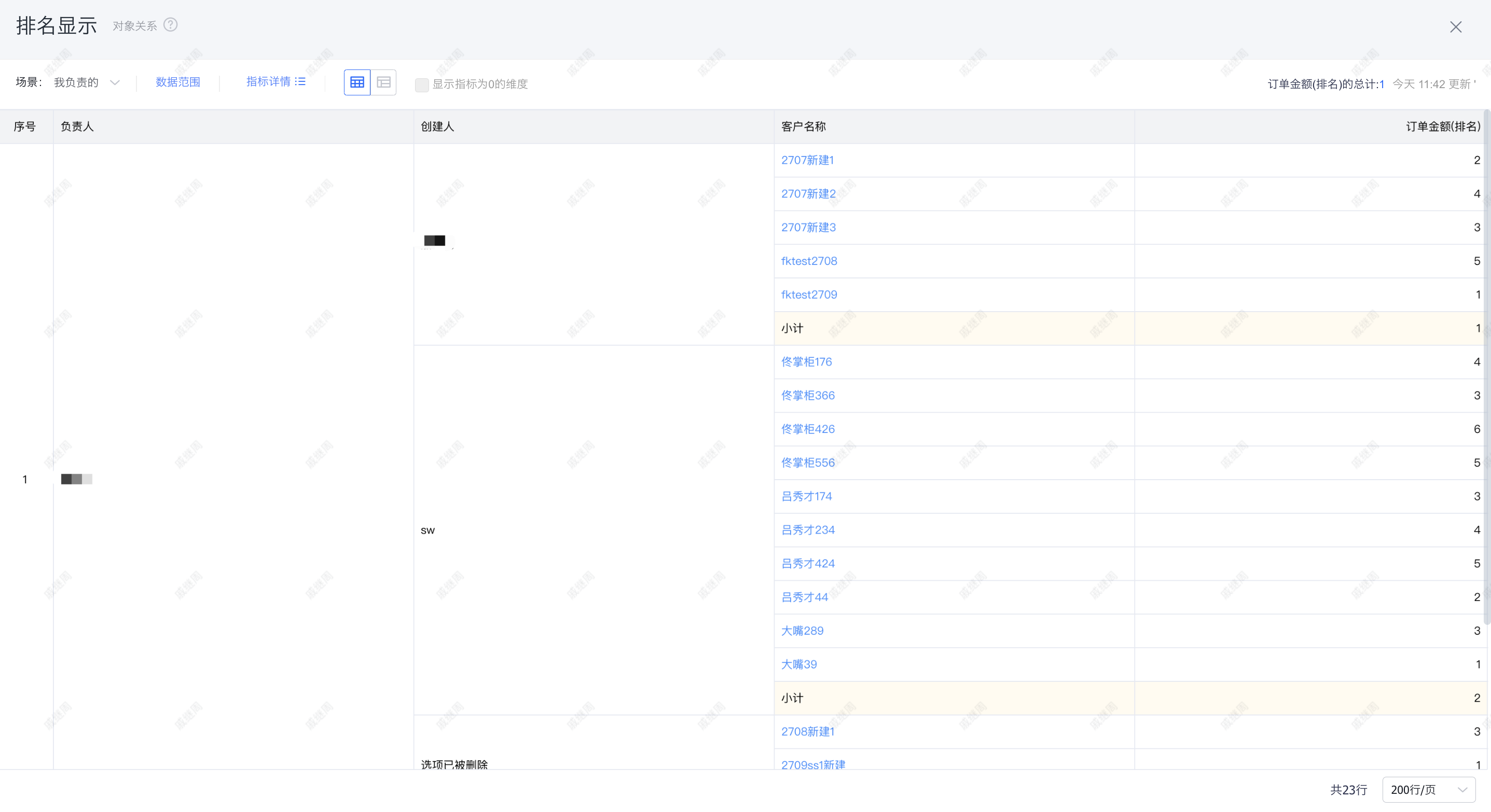Open the 指标详情 list
The image size is (1491, 812).
pos(276,82)
